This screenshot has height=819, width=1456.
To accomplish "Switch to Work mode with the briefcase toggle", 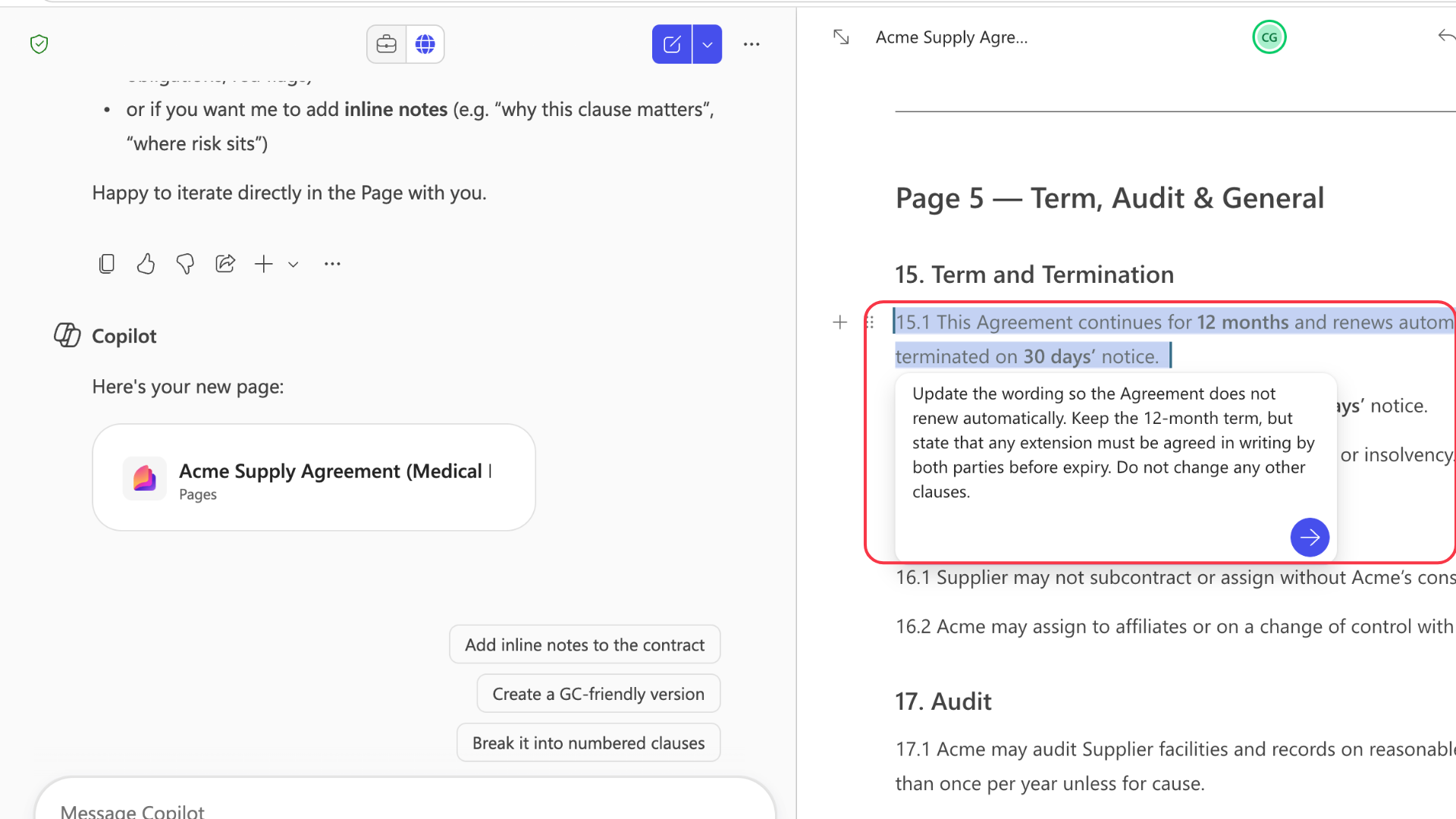I will [386, 43].
